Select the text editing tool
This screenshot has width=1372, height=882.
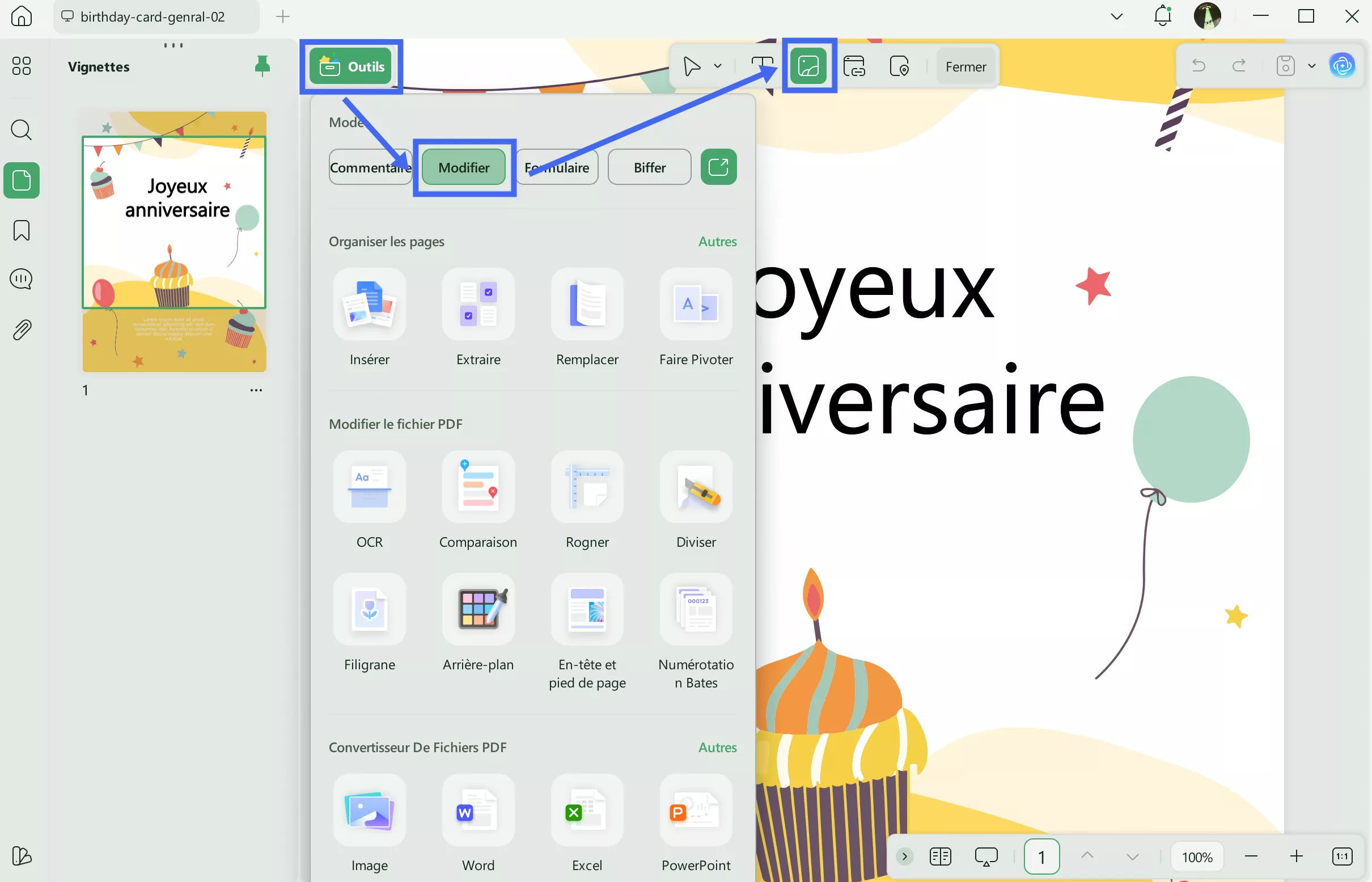[763, 65]
